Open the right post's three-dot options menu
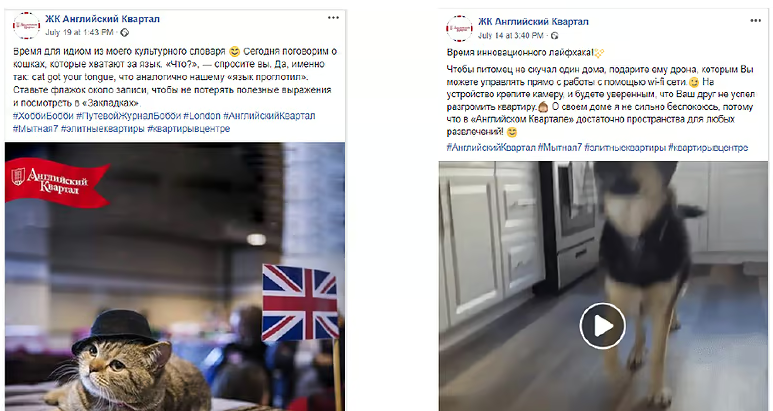 tap(756, 21)
